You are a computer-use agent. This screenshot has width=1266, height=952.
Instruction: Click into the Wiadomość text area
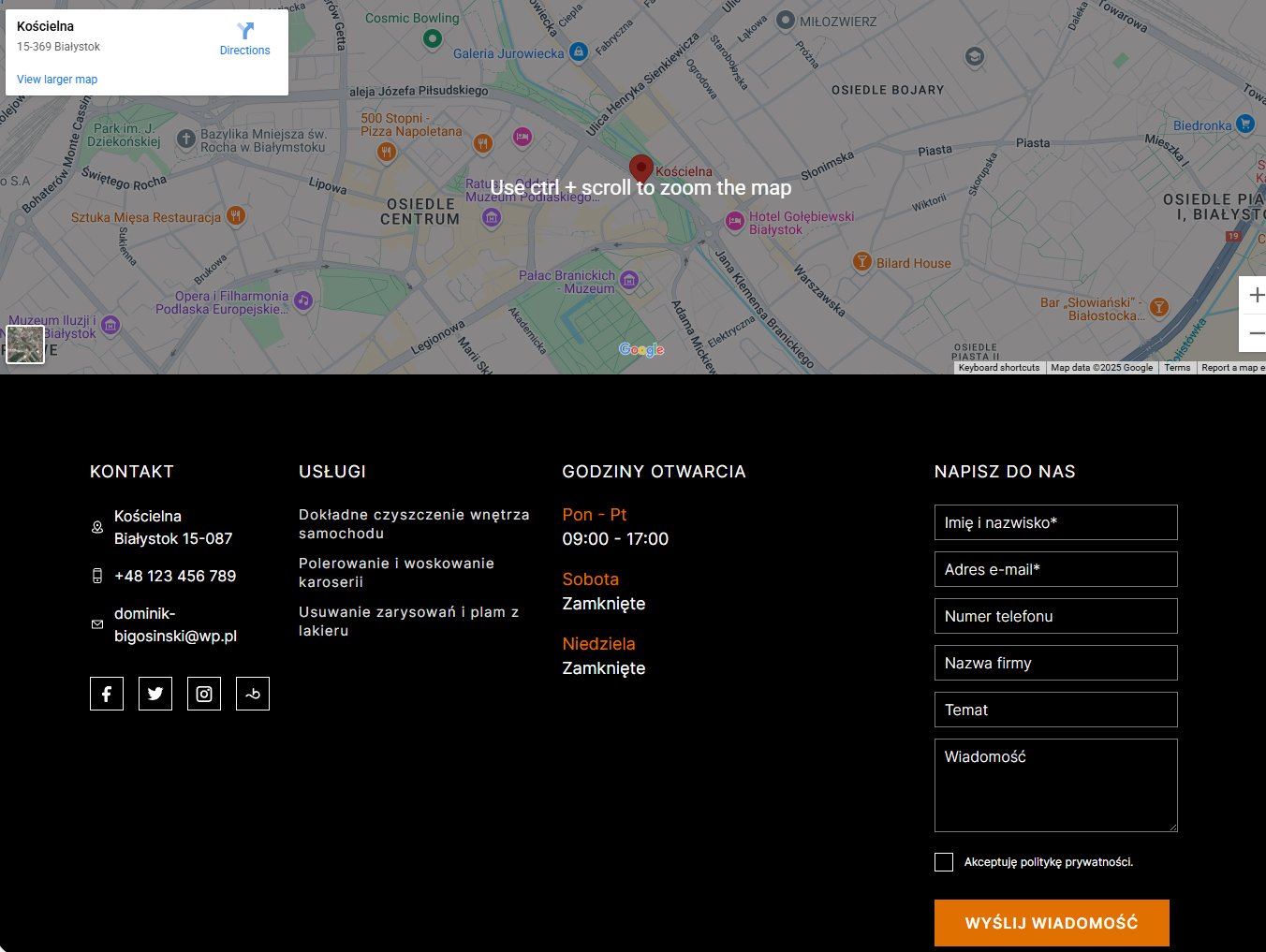[x=1056, y=785]
